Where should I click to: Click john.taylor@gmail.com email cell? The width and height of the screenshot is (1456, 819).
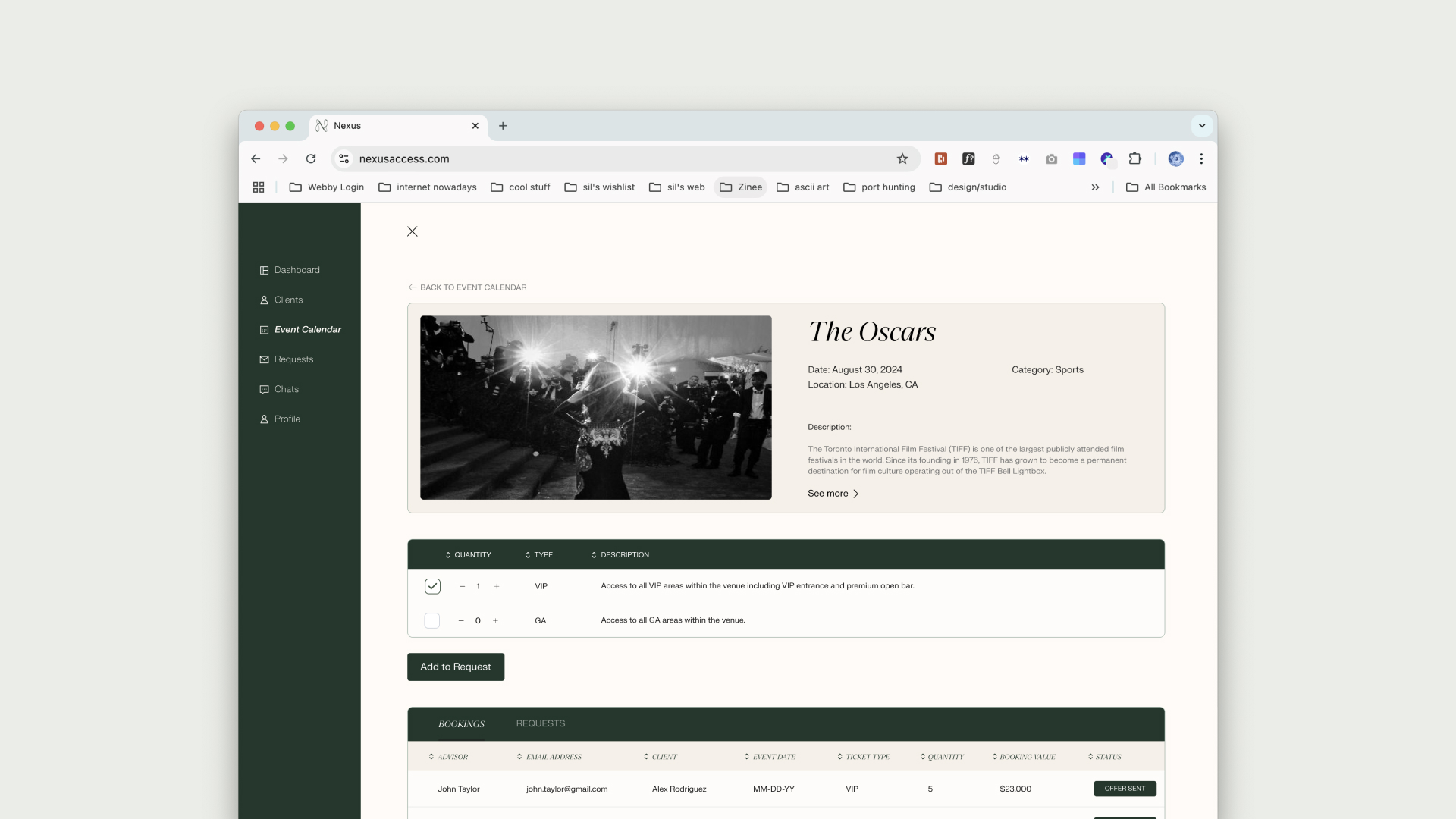[567, 789]
